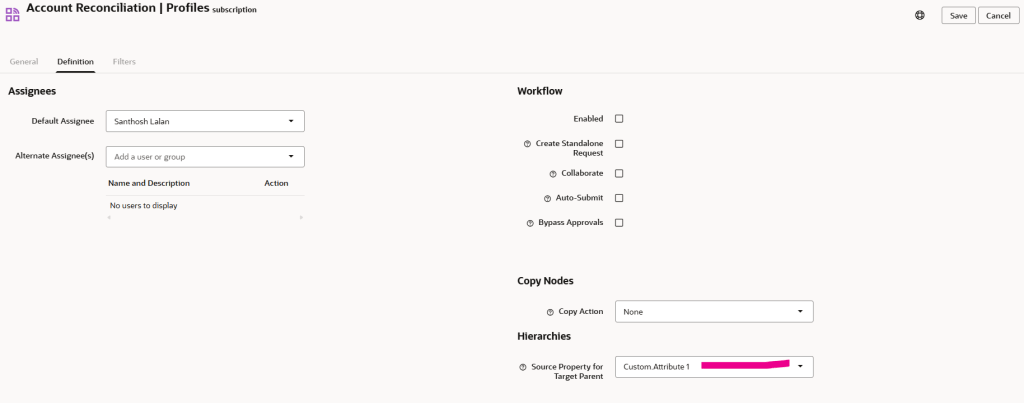Toggle the Bypass Approvals checkbox

[619, 223]
